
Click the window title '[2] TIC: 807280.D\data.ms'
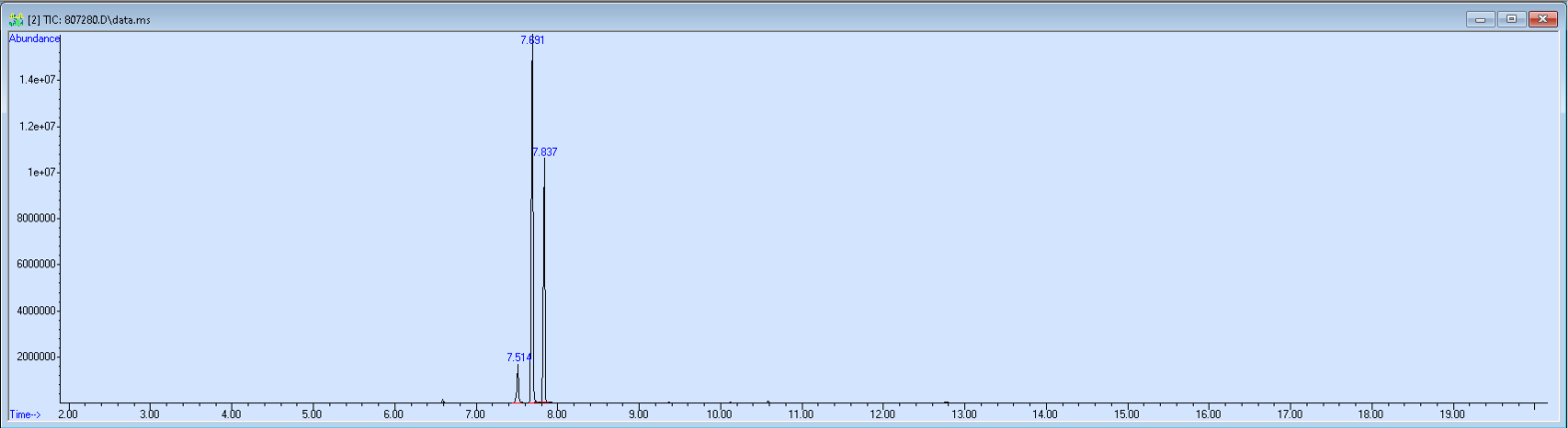[x=89, y=20]
